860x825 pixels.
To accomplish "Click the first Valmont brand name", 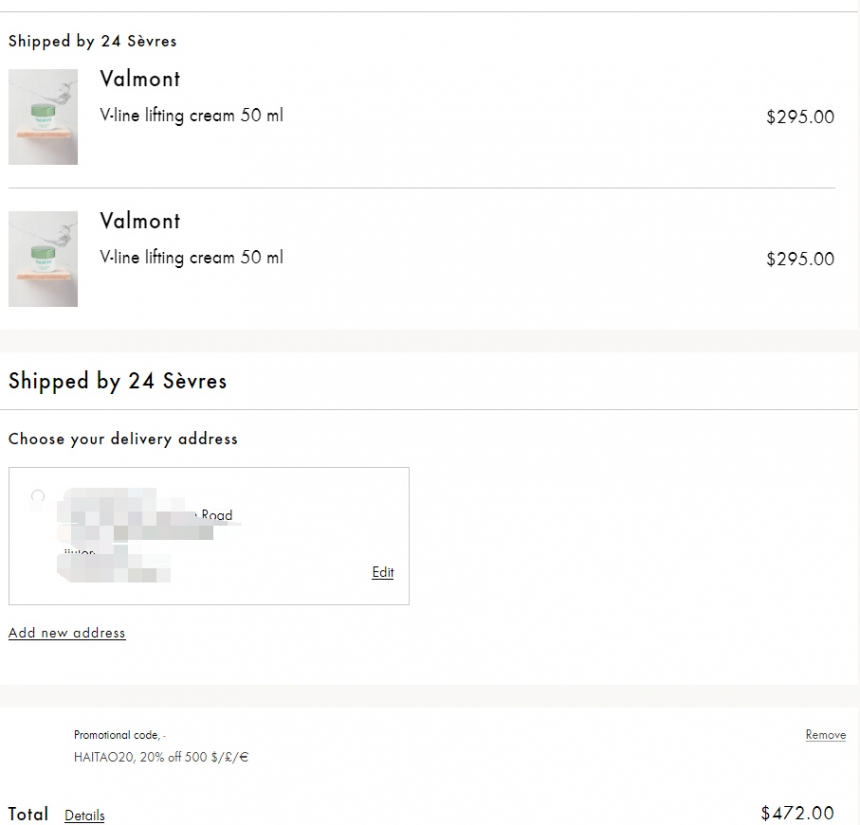I will [x=140, y=79].
